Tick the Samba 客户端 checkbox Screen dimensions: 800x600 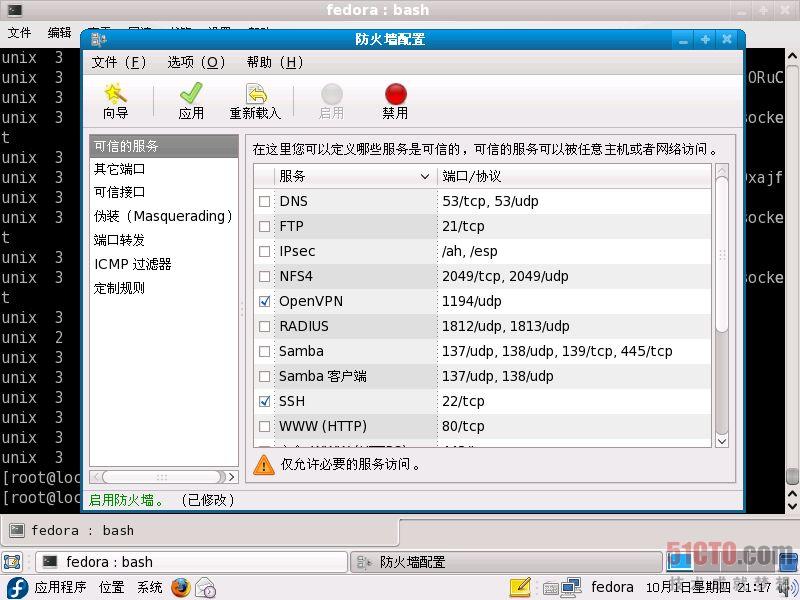(x=264, y=376)
